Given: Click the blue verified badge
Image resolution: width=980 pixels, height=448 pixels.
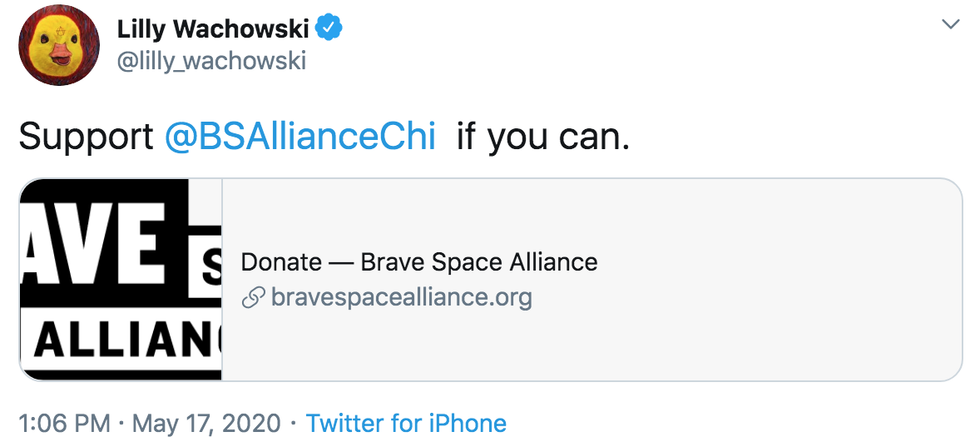Looking at the screenshot, I should point(330,27).
